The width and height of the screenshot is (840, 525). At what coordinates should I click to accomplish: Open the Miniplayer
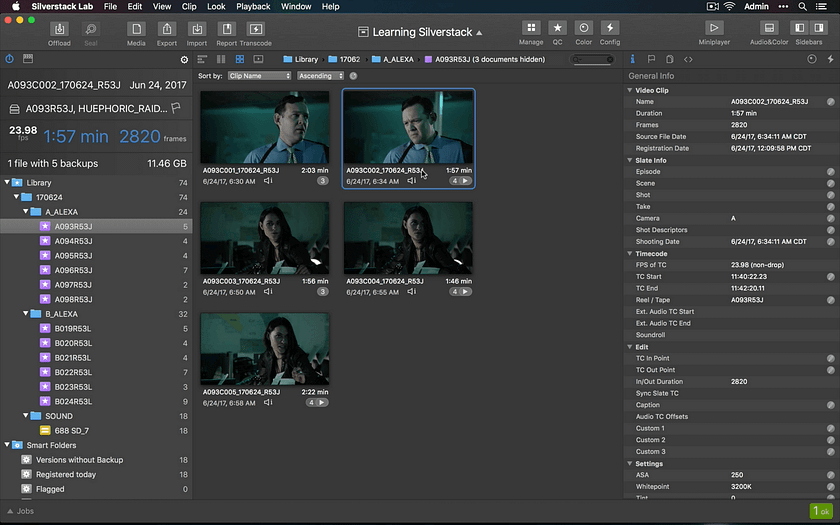tap(714, 28)
